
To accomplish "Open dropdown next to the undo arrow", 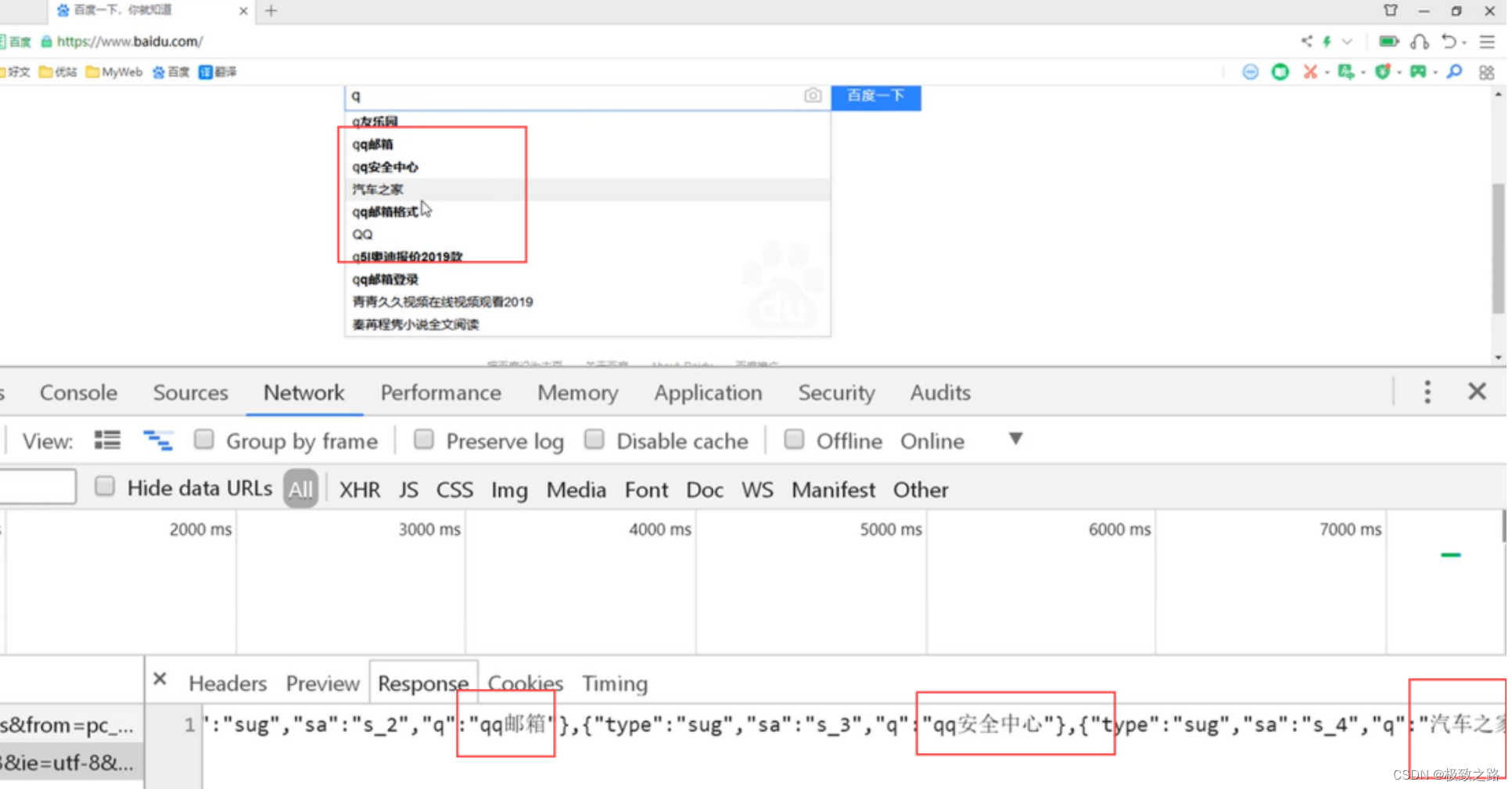I will click(x=1464, y=43).
